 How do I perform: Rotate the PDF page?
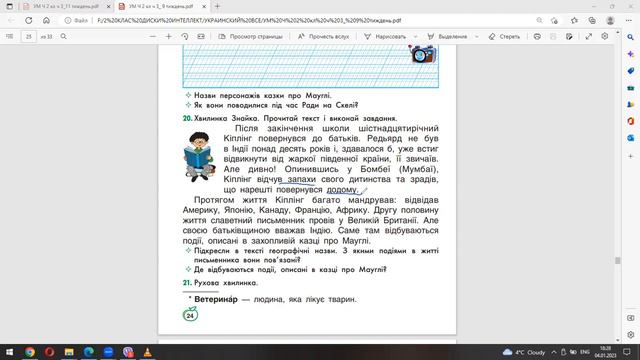[184, 36]
